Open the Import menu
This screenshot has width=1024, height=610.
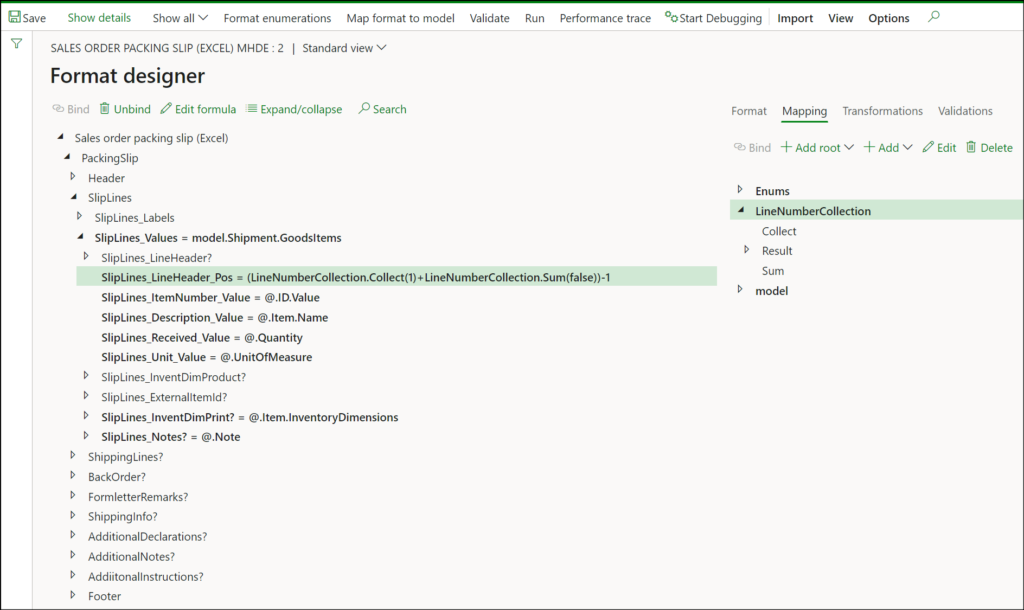tap(795, 18)
